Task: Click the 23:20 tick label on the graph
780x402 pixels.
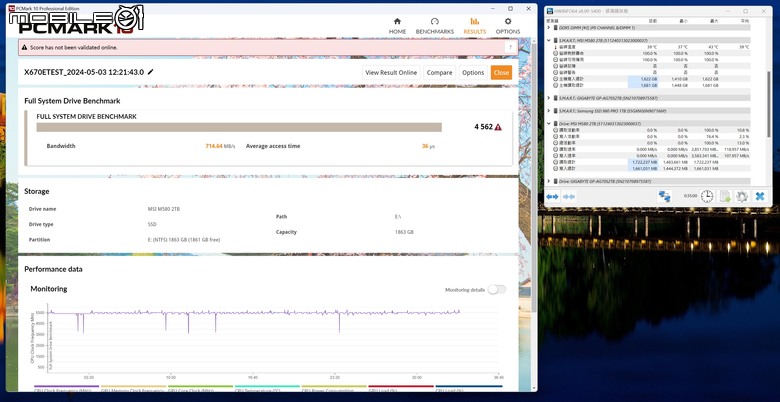Action: pos(335,377)
